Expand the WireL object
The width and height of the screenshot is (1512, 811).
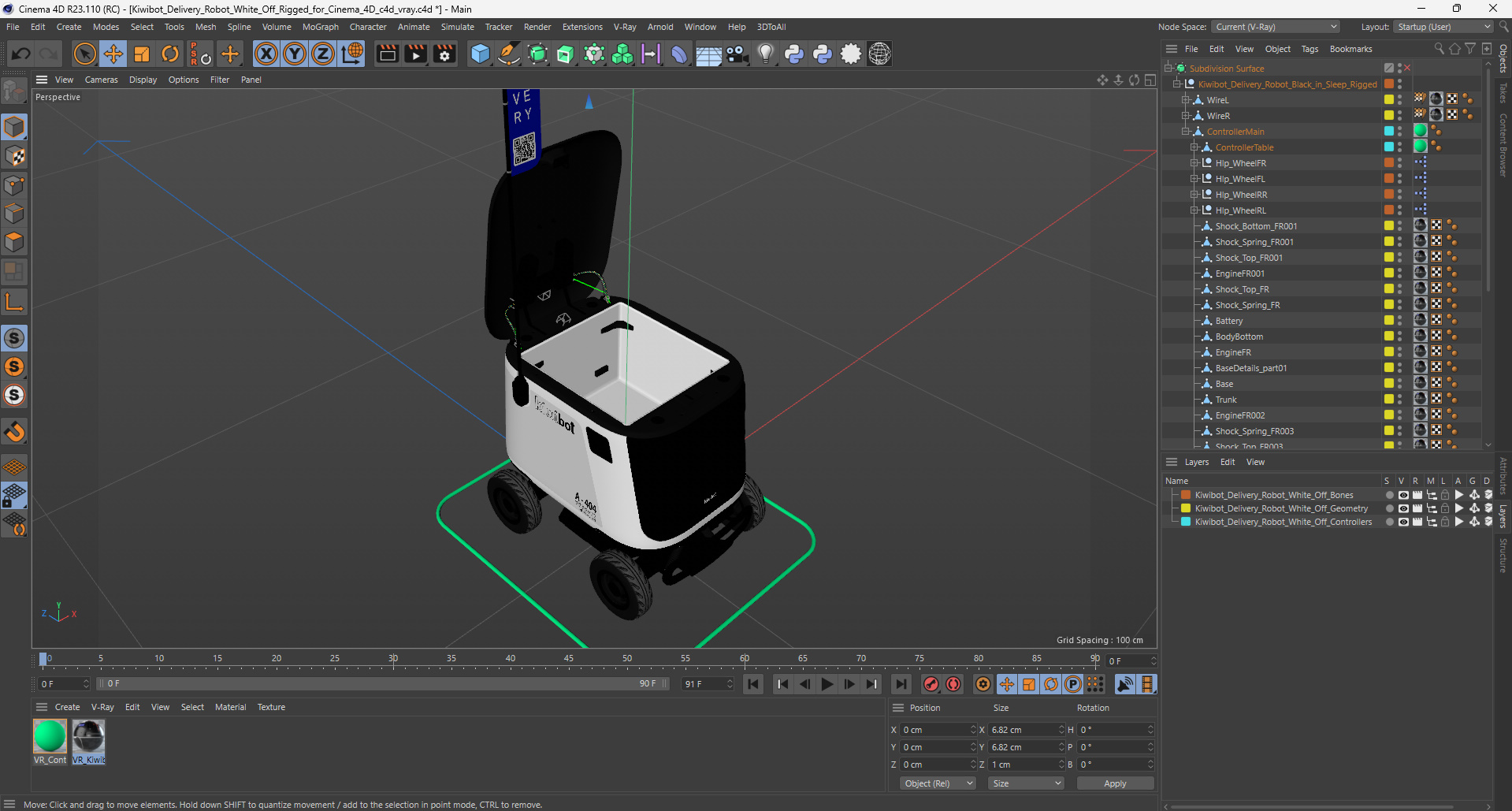pos(1186,100)
